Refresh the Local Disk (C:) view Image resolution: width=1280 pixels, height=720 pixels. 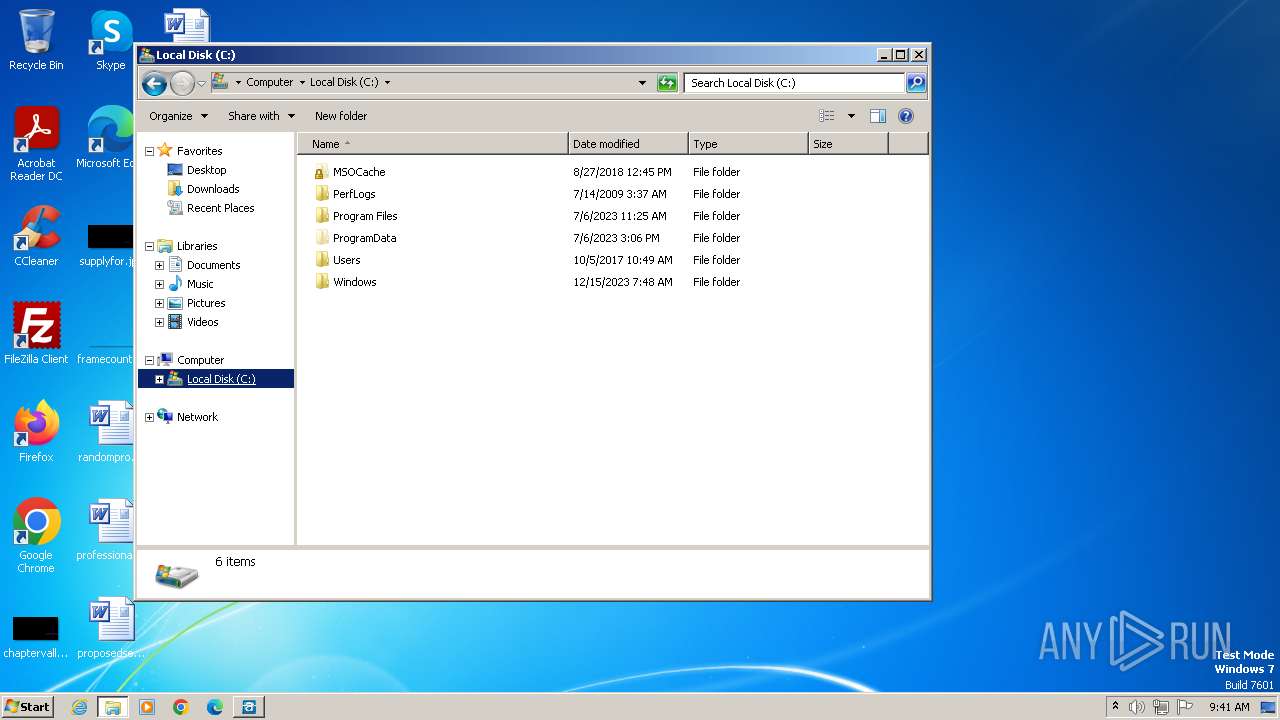pyautogui.click(x=667, y=83)
